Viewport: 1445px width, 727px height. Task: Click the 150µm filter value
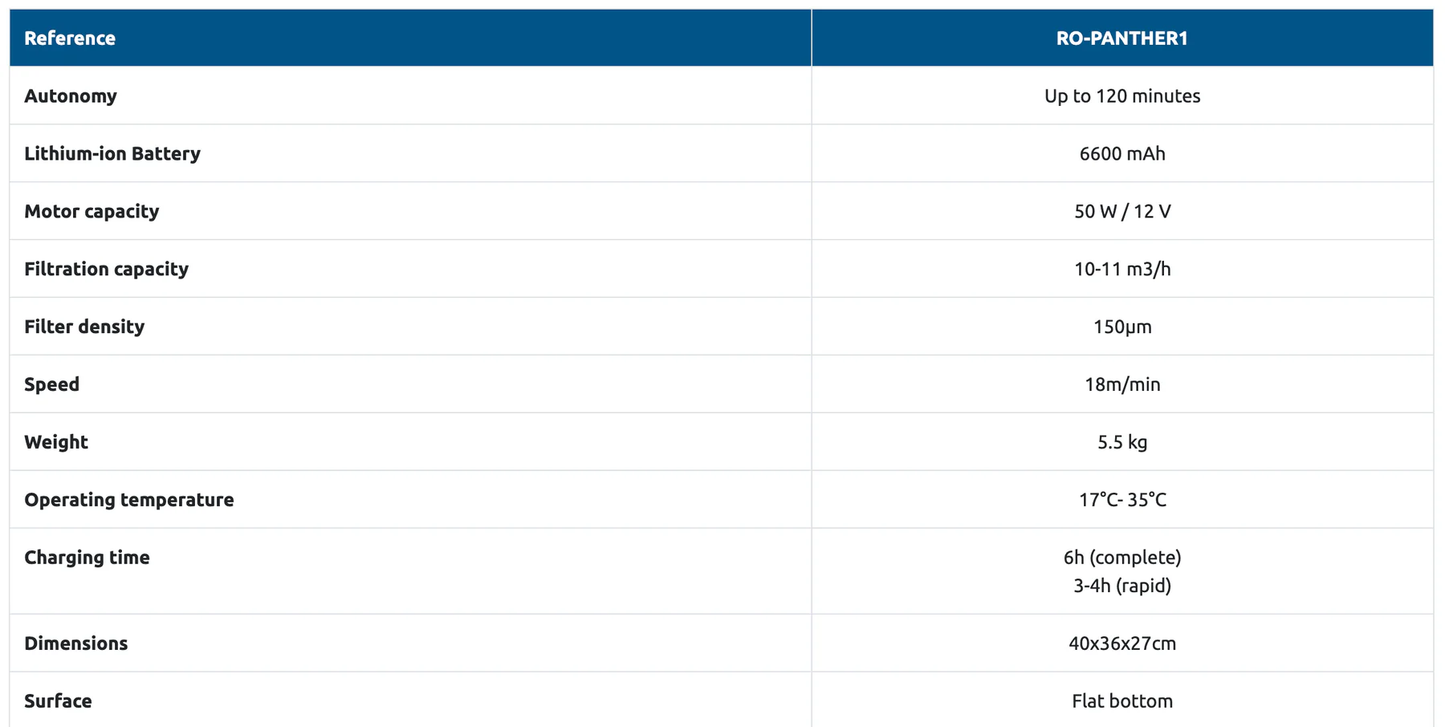(x=1122, y=327)
